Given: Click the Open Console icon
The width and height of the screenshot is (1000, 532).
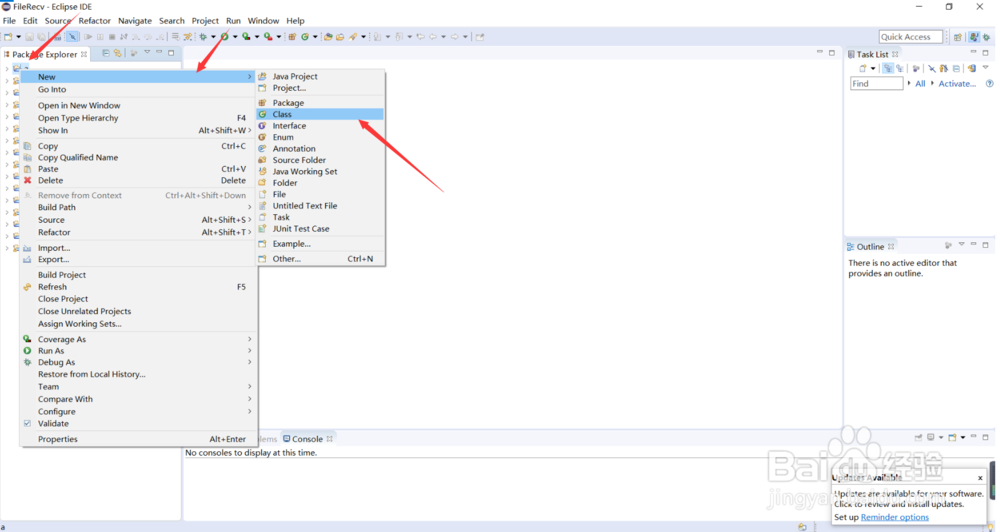Looking at the screenshot, I should tap(952, 438).
